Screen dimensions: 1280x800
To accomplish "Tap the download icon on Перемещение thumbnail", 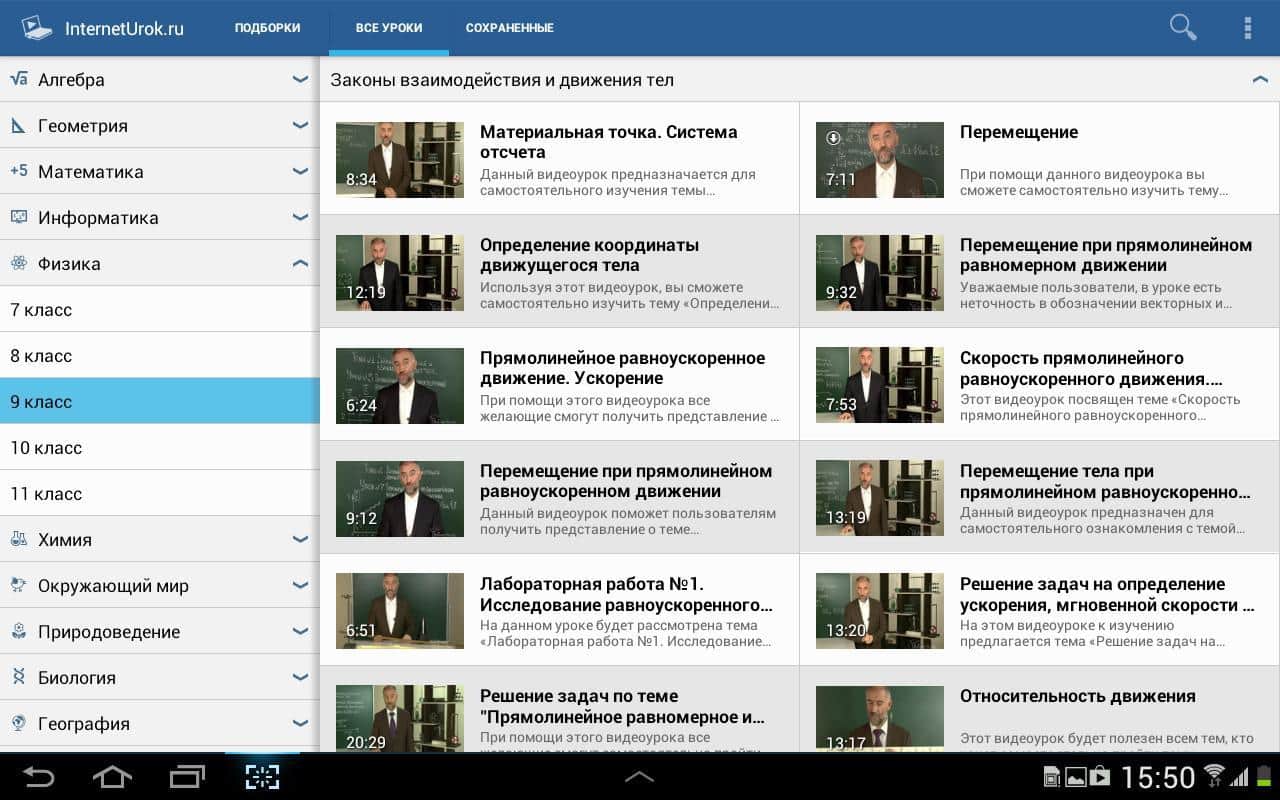I will click(833, 138).
